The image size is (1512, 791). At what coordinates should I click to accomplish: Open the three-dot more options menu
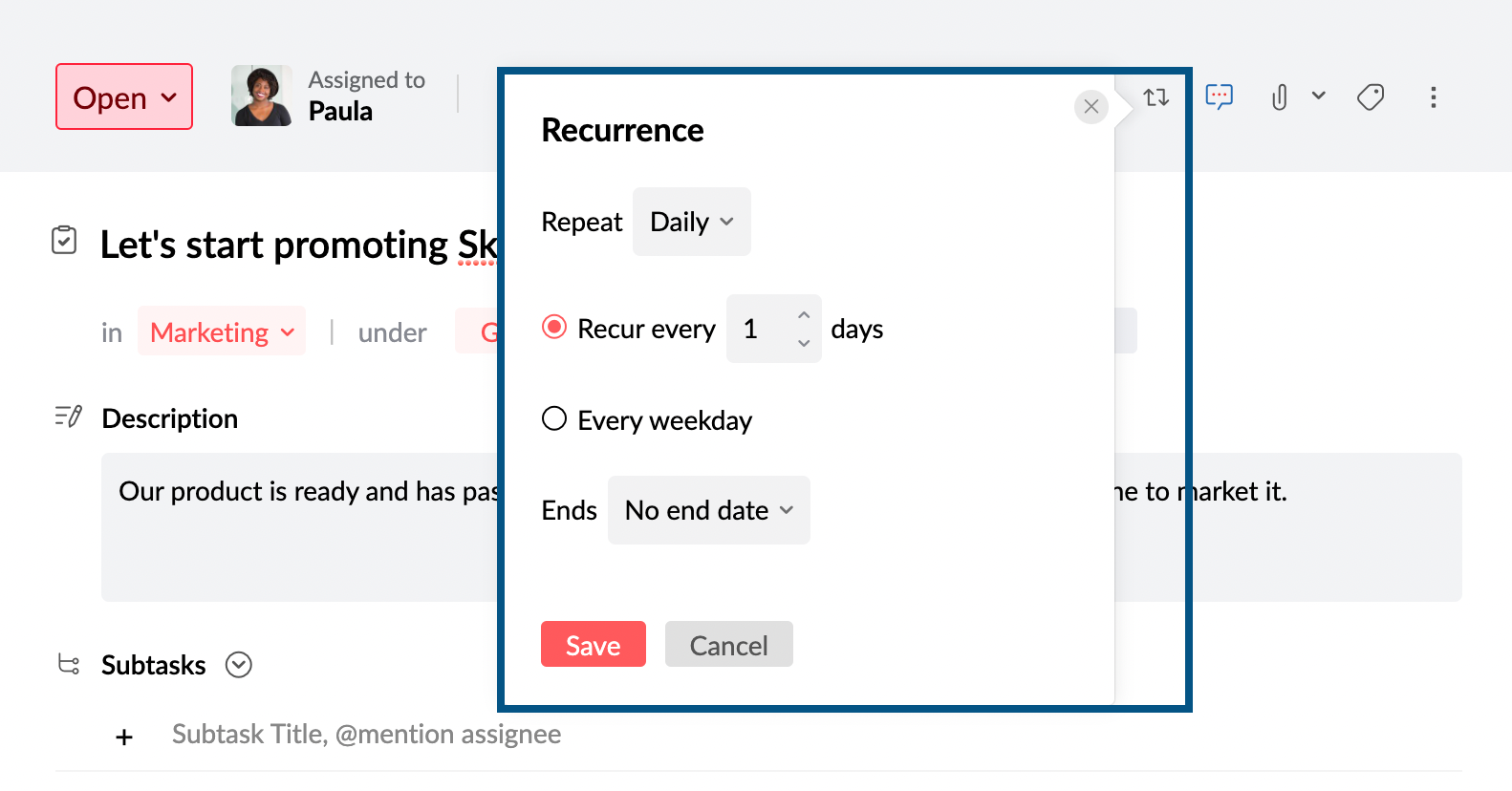1433,96
